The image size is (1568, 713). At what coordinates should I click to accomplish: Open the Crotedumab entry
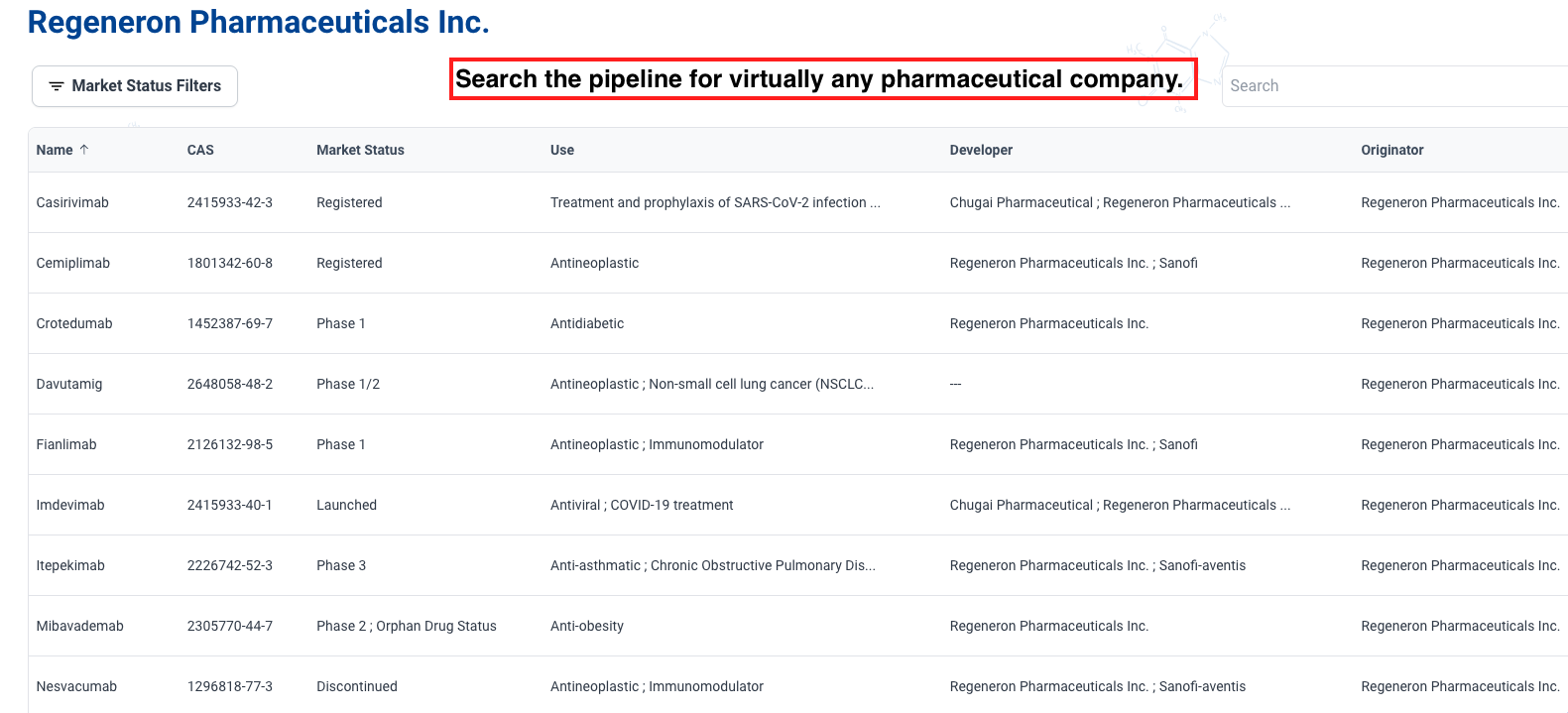74,323
